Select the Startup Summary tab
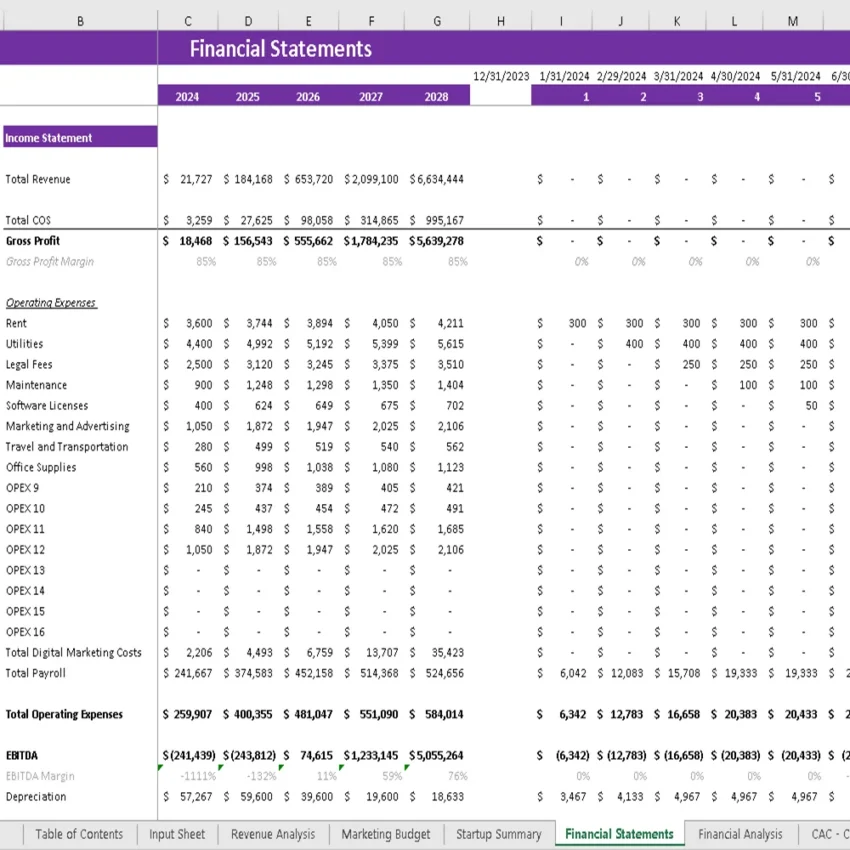Screen dimensions: 850x850 pos(498,834)
